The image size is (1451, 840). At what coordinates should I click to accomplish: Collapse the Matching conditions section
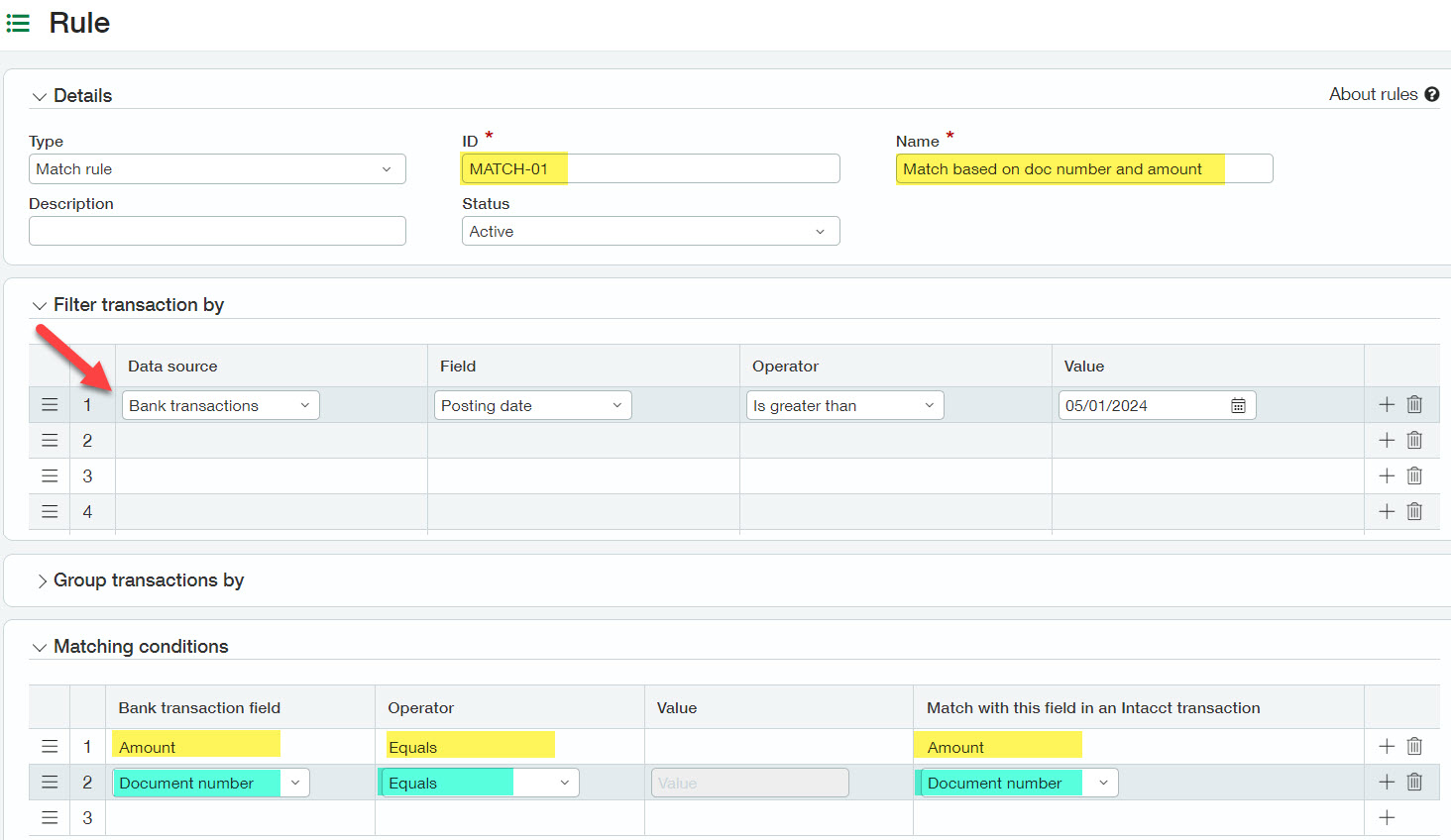click(40, 648)
